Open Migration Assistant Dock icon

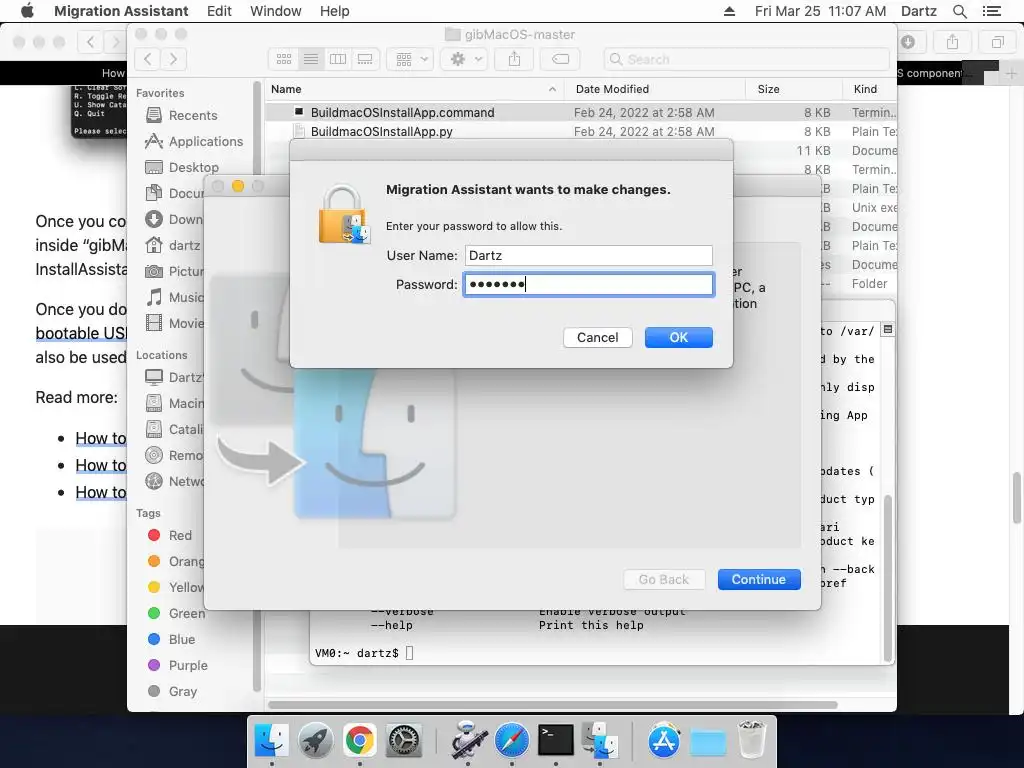pyautogui.click(x=600, y=741)
